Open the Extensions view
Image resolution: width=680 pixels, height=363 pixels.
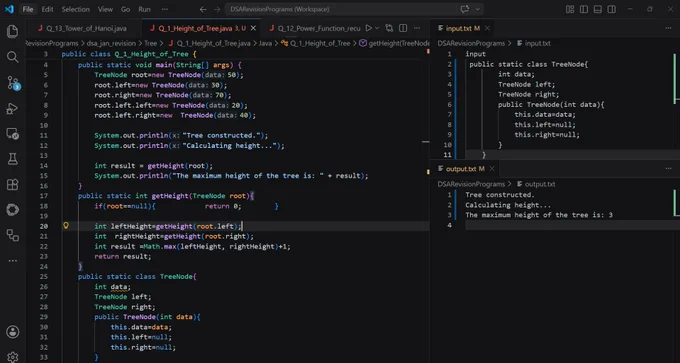pos(13,184)
